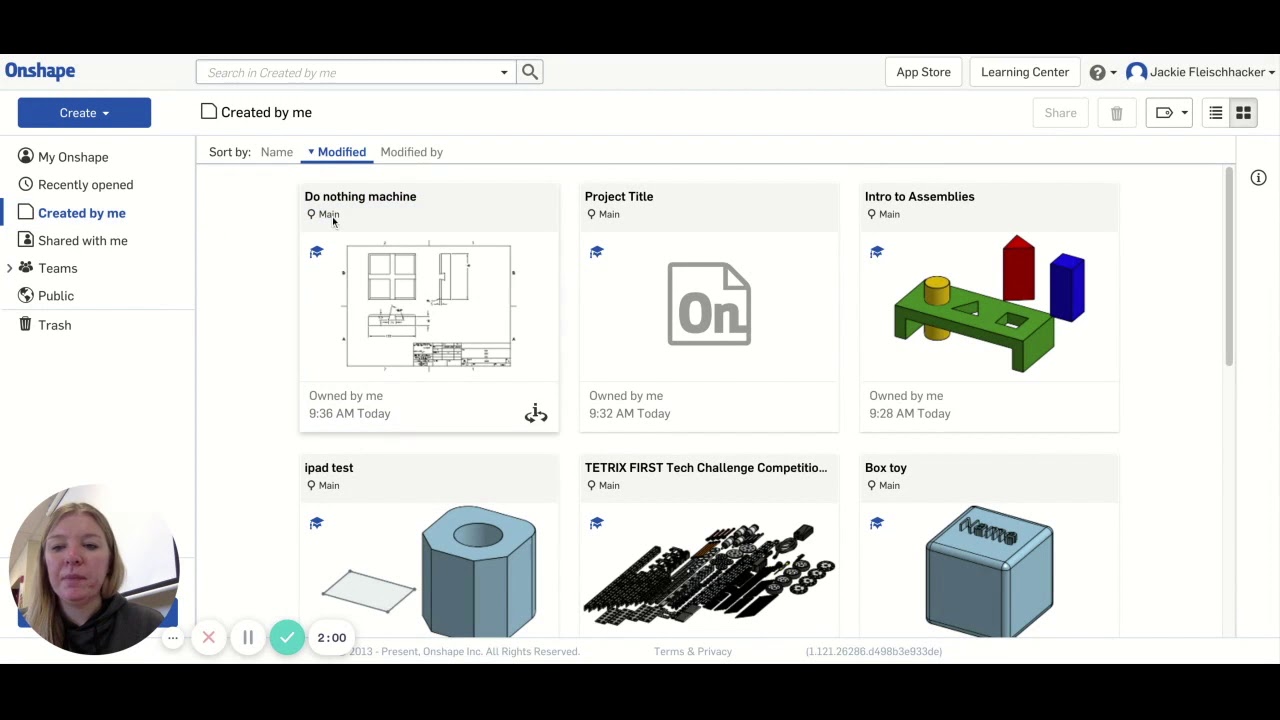Click the trash delete toolbar icon

[1116, 113]
